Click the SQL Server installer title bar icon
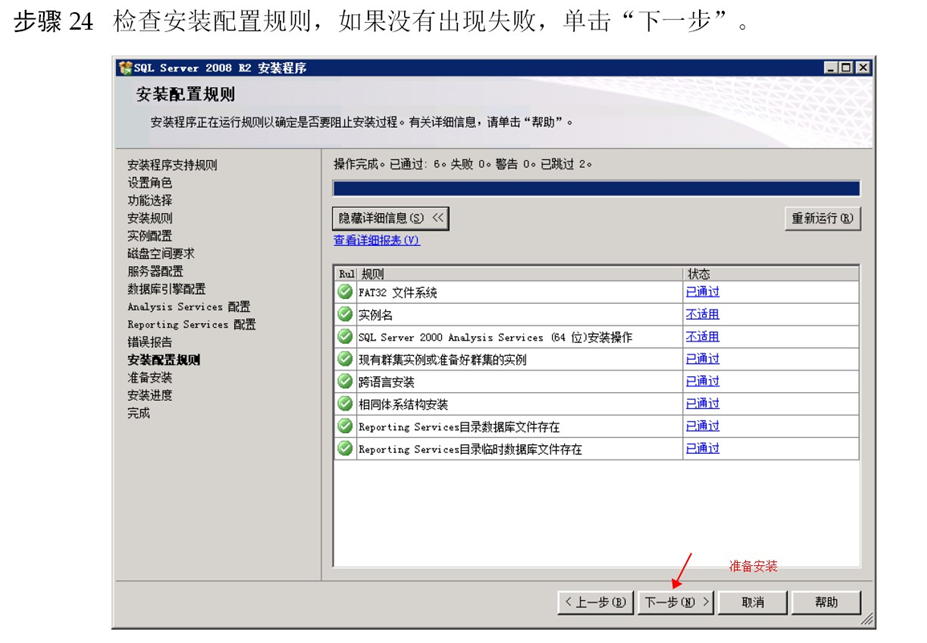 pos(125,68)
